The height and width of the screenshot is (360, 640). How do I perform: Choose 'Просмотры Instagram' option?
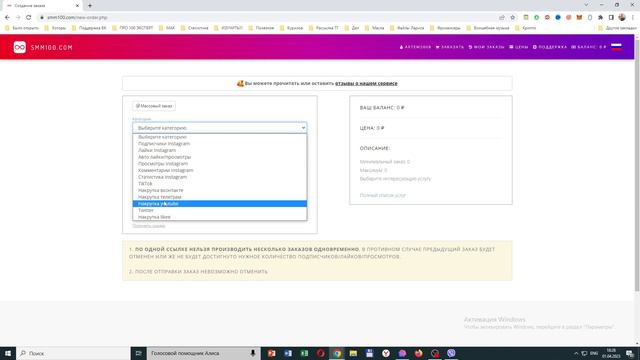[220, 164]
